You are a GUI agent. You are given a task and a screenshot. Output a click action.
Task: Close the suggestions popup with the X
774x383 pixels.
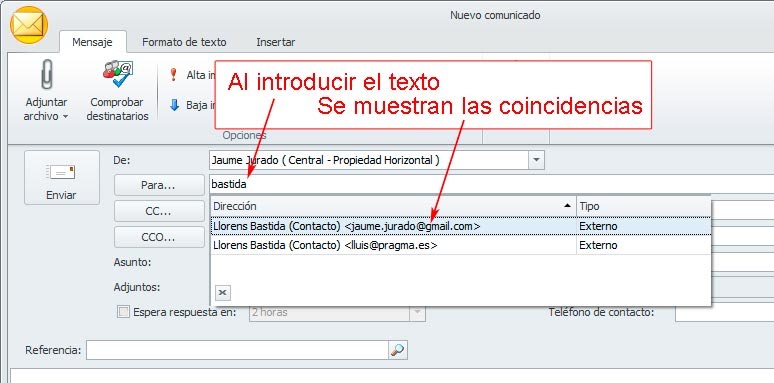click(x=223, y=293)
